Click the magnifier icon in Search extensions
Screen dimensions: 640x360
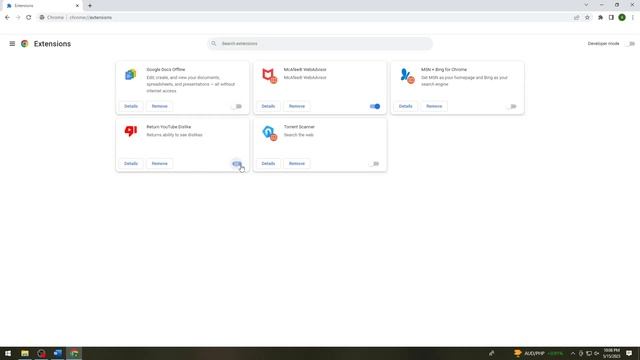coord(213,43)
